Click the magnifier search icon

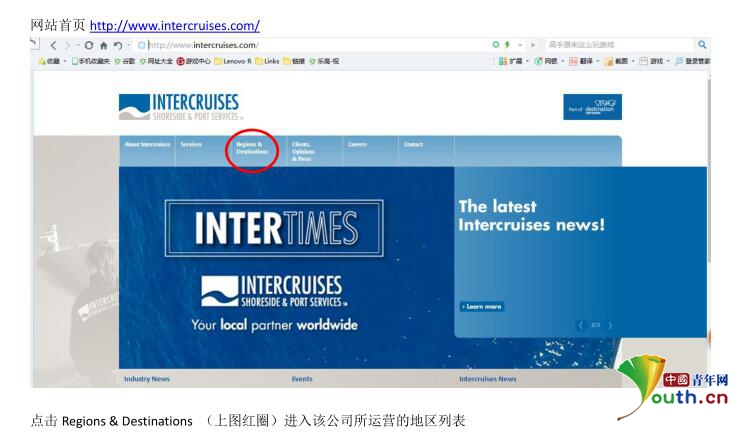pyautogui.click(x=702, y=45)
